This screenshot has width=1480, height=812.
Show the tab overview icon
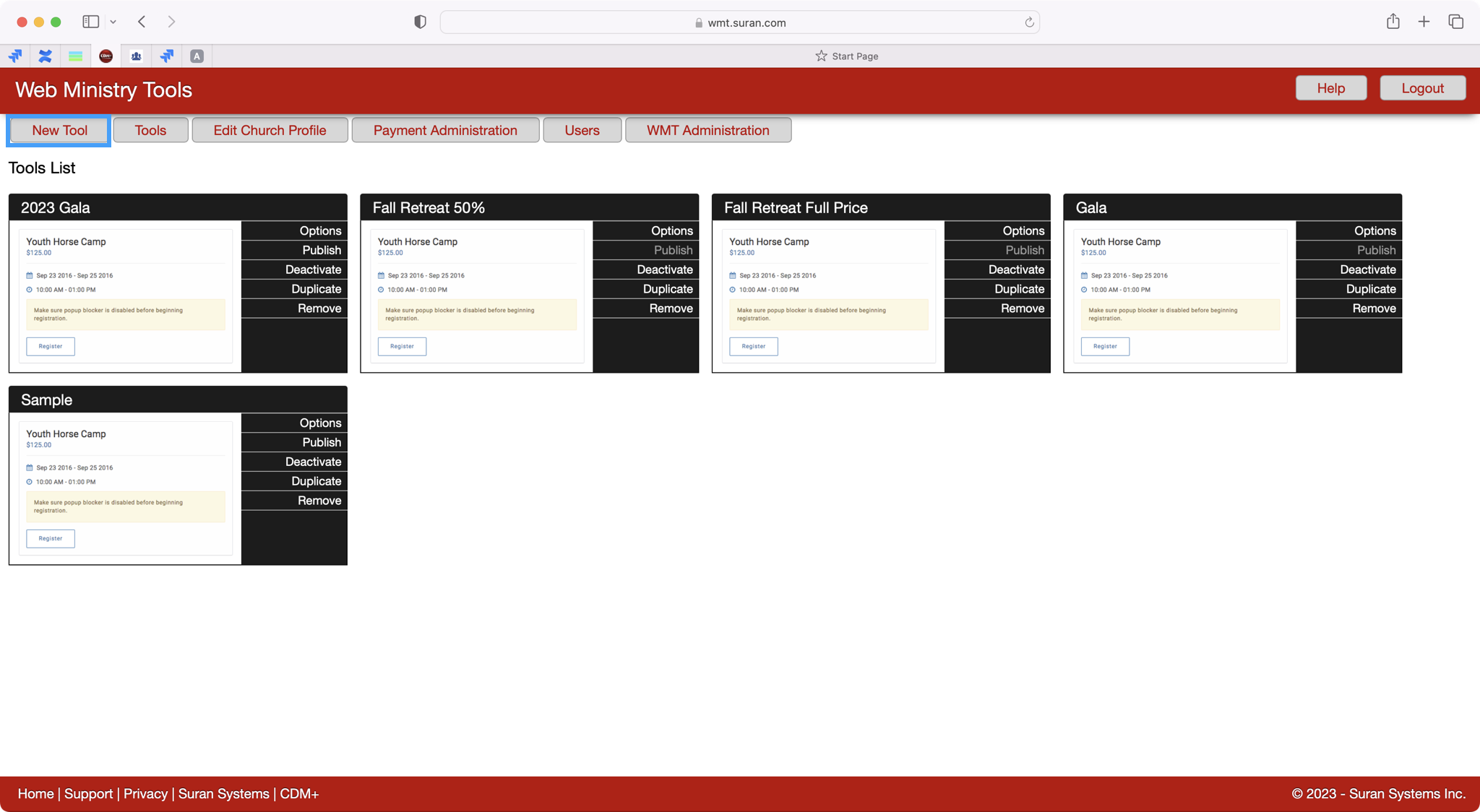point(1455,22)
